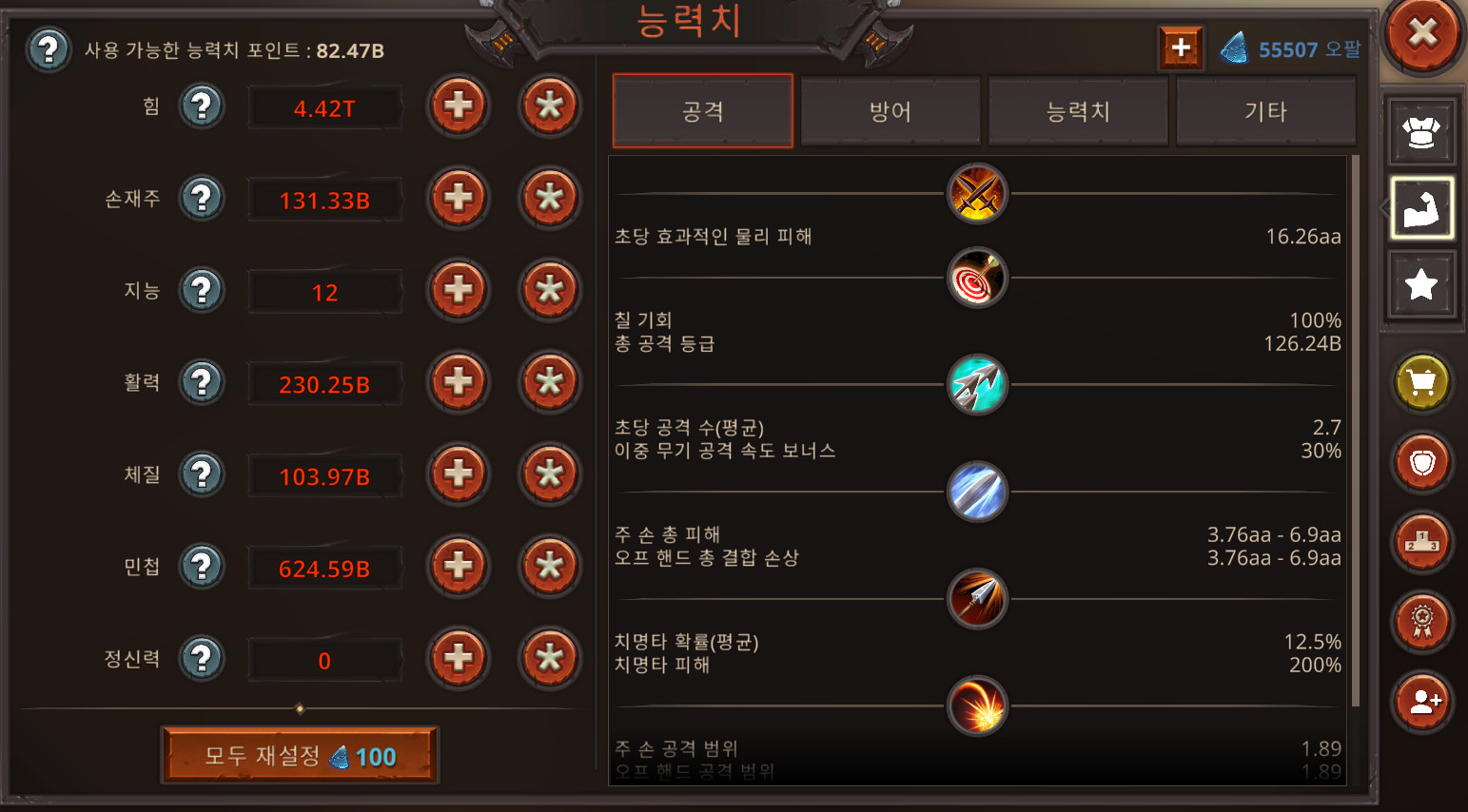
Task: Open the add friend icon
Action: tap(1421, 702)
